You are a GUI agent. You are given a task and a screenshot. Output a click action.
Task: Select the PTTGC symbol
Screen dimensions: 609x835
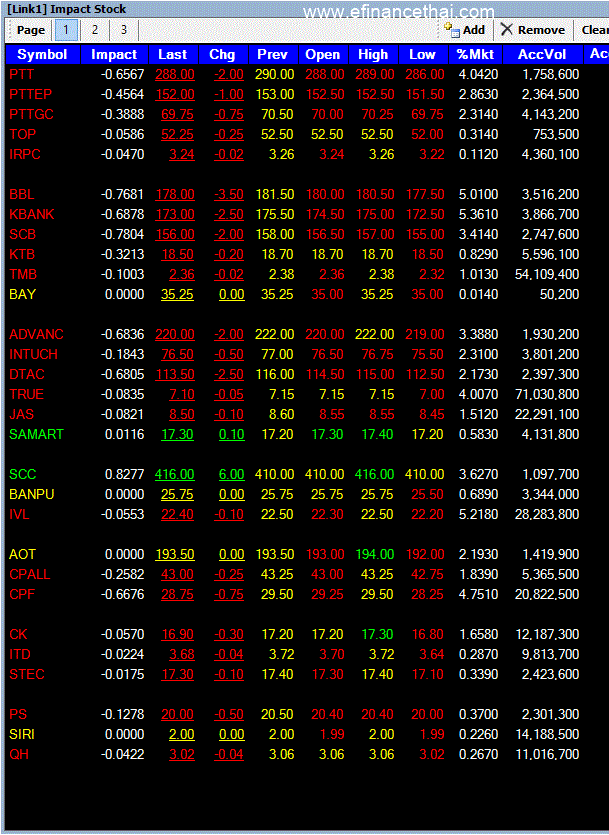(x=31, y=114)
